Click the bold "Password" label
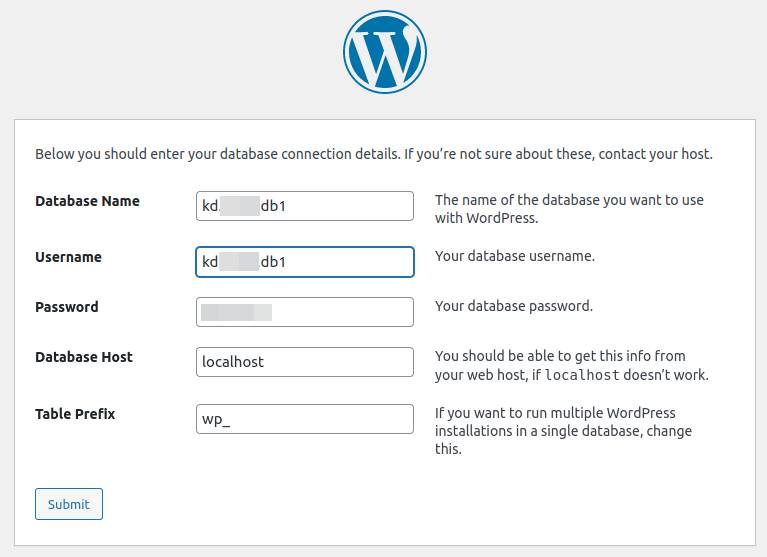Image resolution: width=767 pixels, height=557 pixels. pos(67,307)
